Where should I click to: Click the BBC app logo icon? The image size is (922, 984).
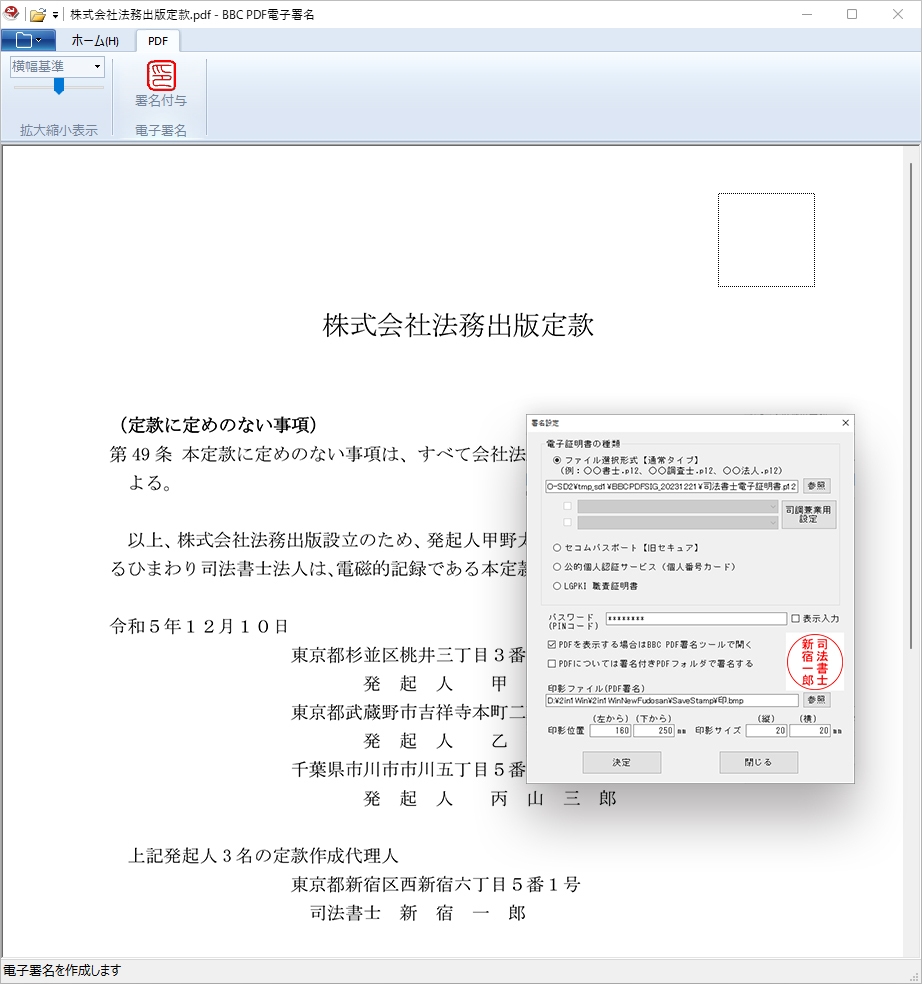click(12, 14)
